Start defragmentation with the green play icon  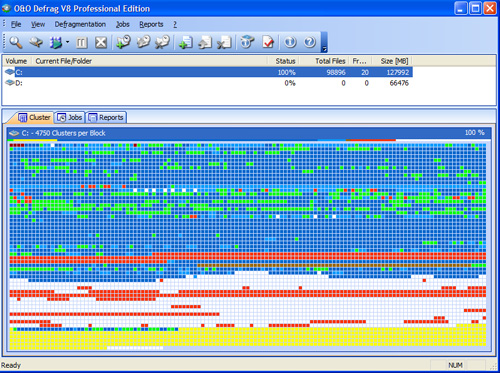tap(56, 42)
